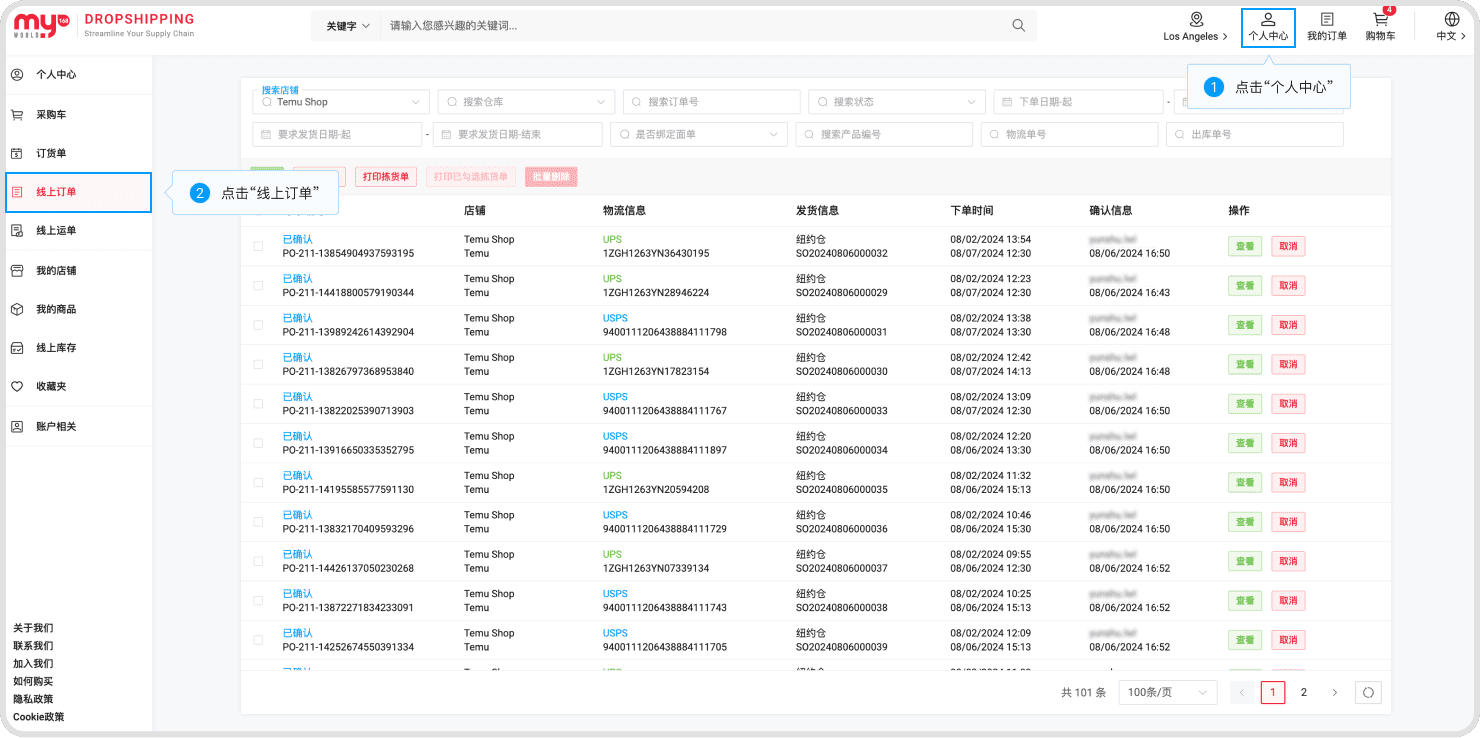The height and width of the screenshot is (738, 1480).
Task: Go to the previous page arrow
Action: [1242, 692]
